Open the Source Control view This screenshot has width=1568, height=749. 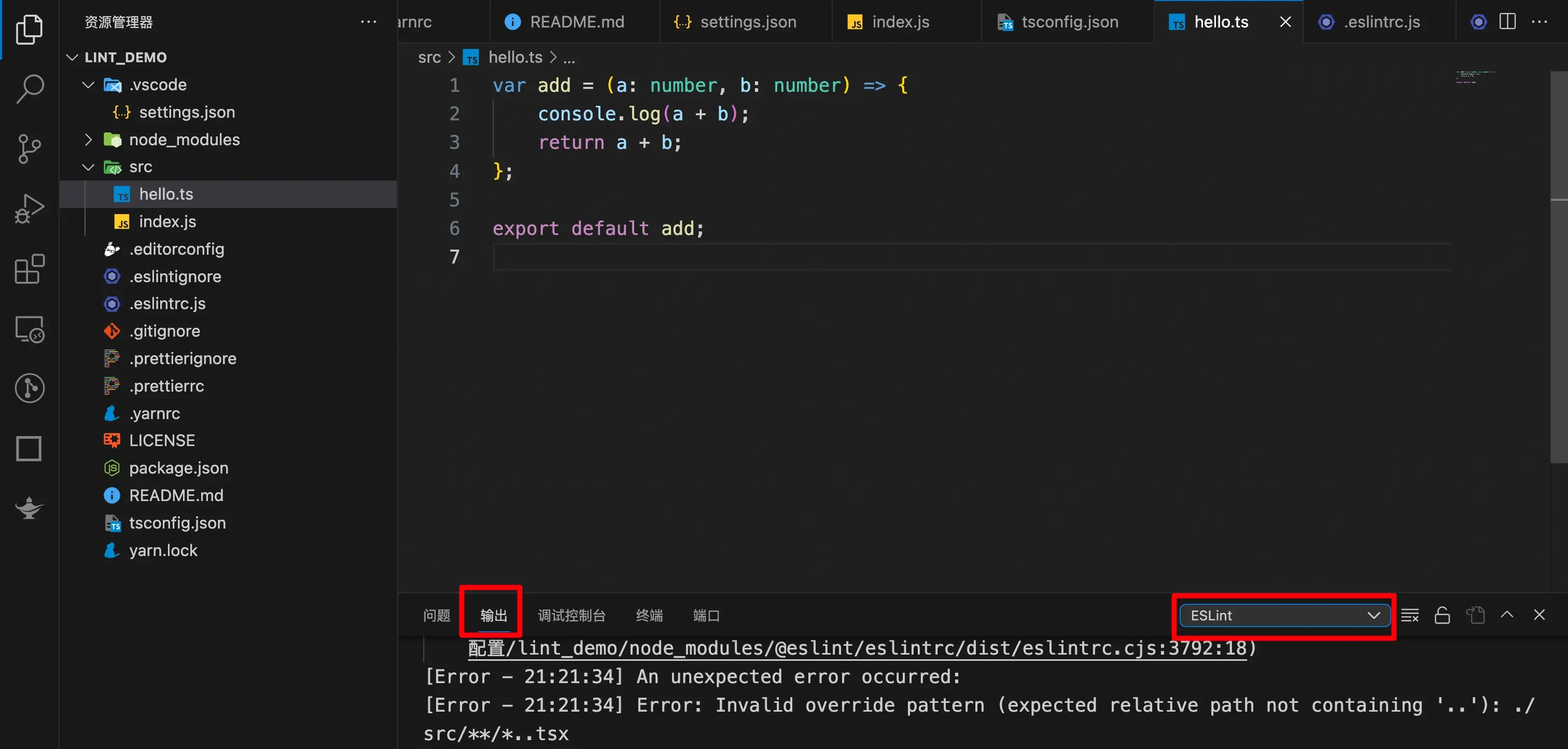pos(29,148)
